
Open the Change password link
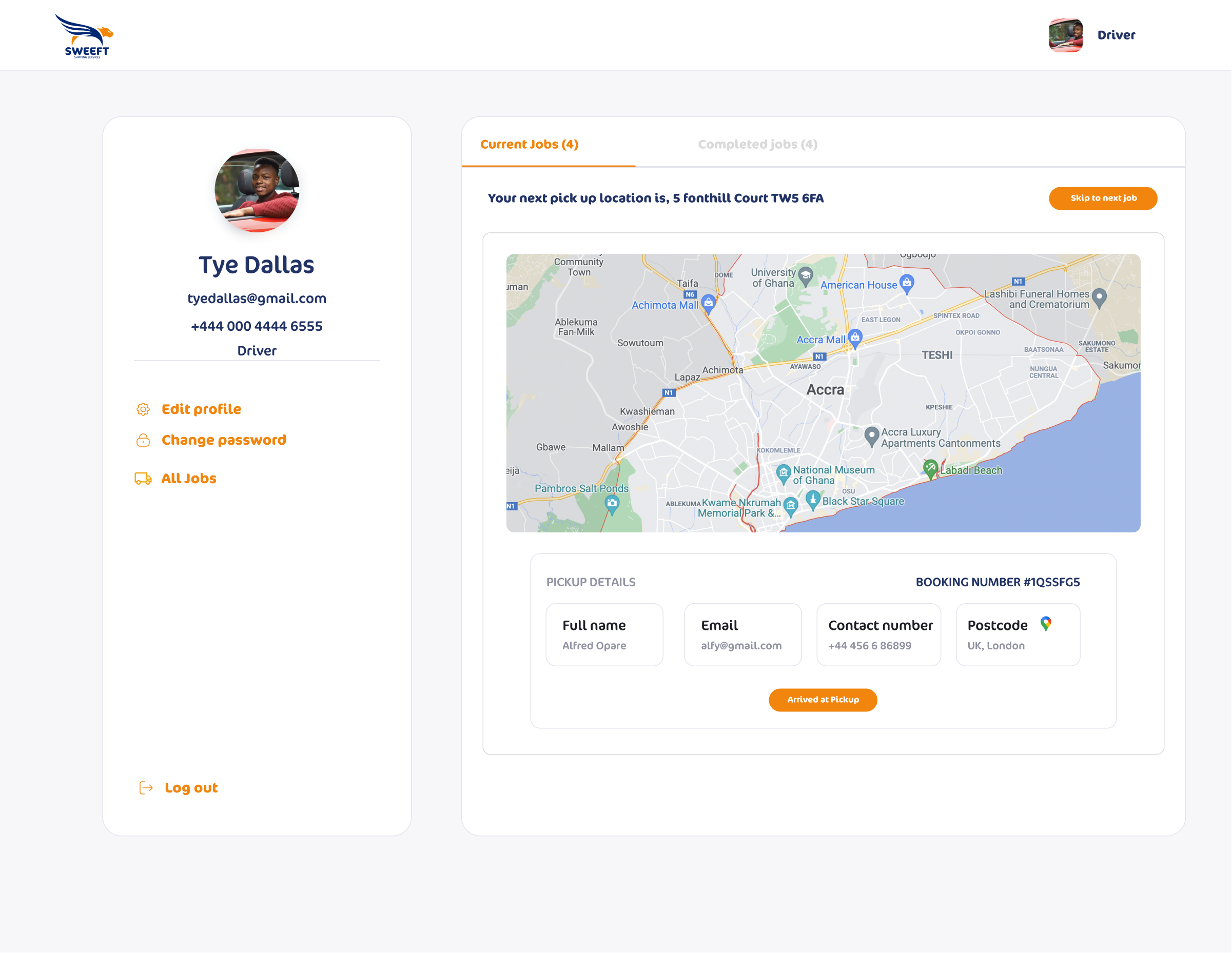point(223,441)
